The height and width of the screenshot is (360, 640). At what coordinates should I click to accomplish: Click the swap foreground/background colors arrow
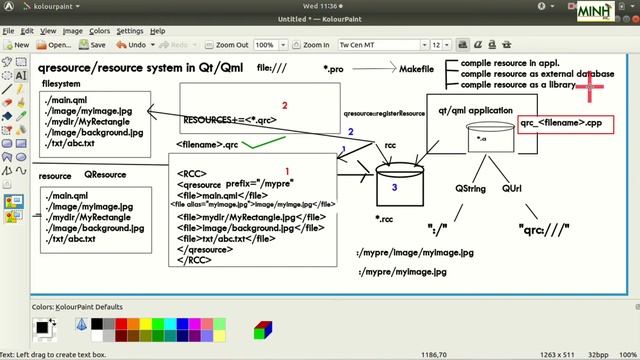(x=53, y=321)
